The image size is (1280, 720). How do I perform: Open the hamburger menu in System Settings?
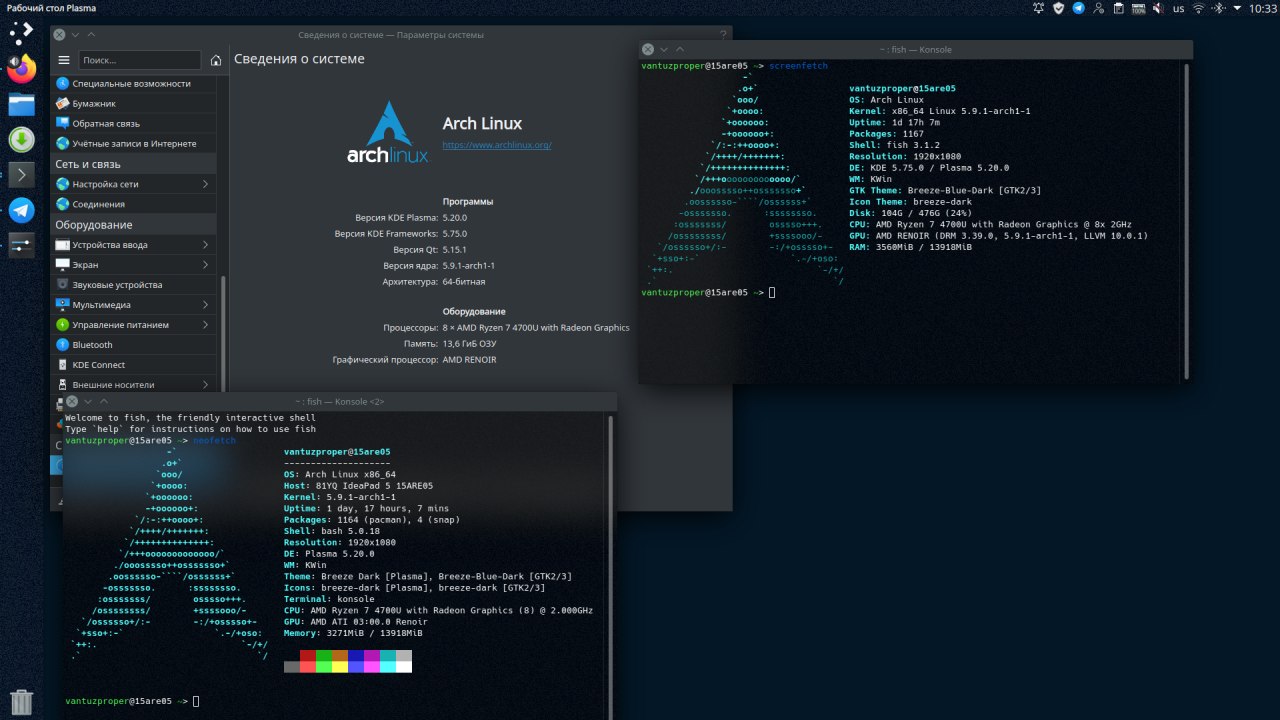click(x=64, y=60)
